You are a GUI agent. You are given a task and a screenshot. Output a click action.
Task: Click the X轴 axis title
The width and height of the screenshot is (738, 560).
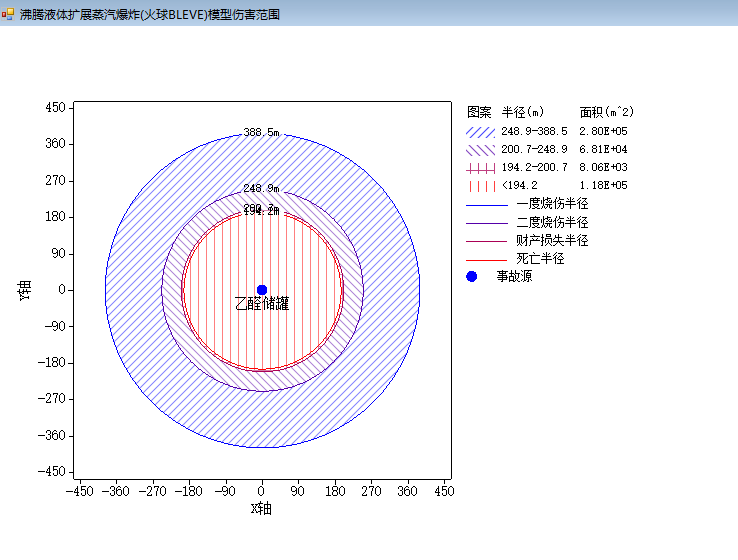[x=261, y=508]
